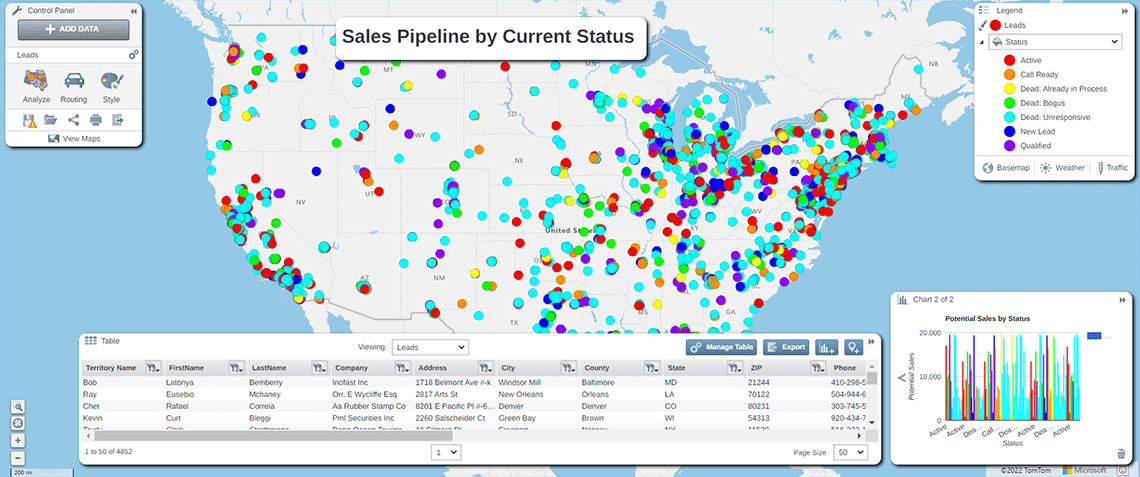Screen dimensions: 1140x477
Task: Delete the chart with trash icon
Action: pos(1120,454)
